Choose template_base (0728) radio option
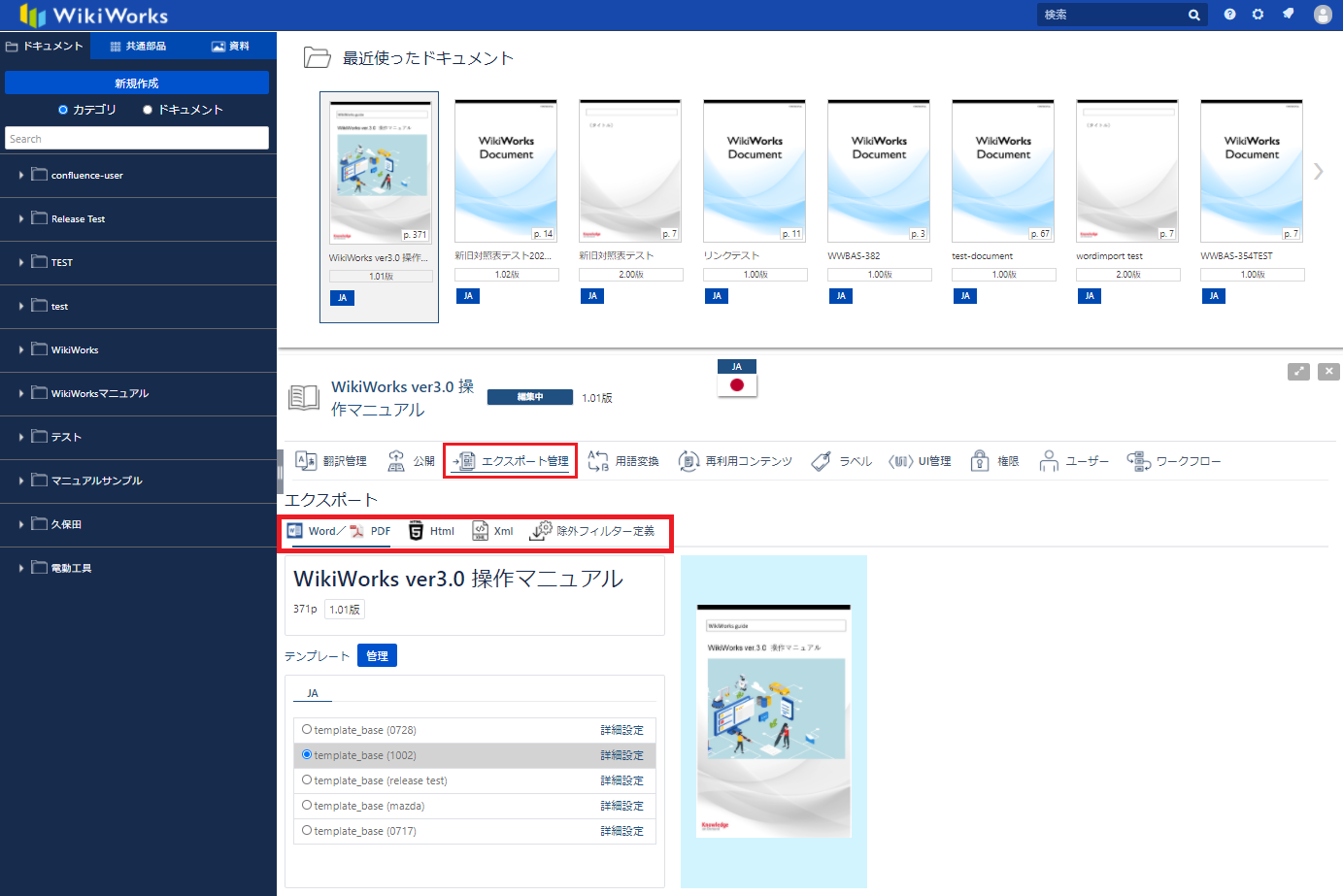 [307, 730]
